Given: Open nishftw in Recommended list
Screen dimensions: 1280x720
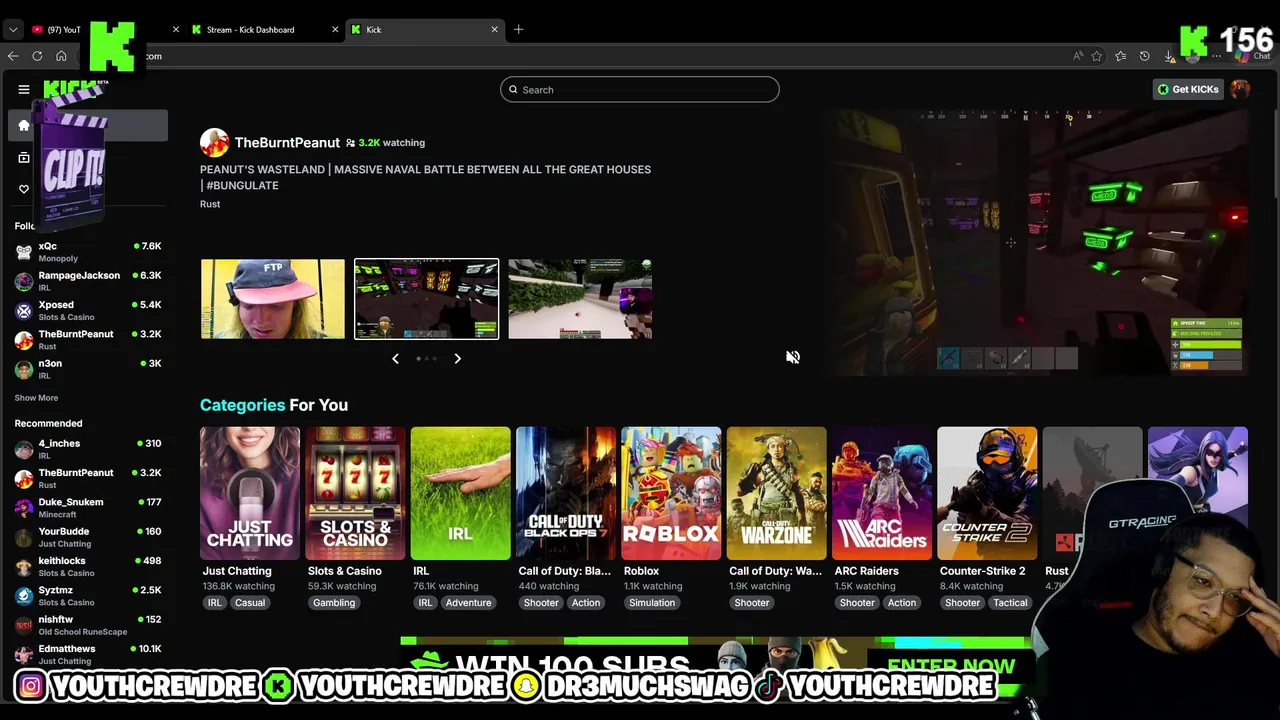Looking at the screenshot, I should click(88, 625).
